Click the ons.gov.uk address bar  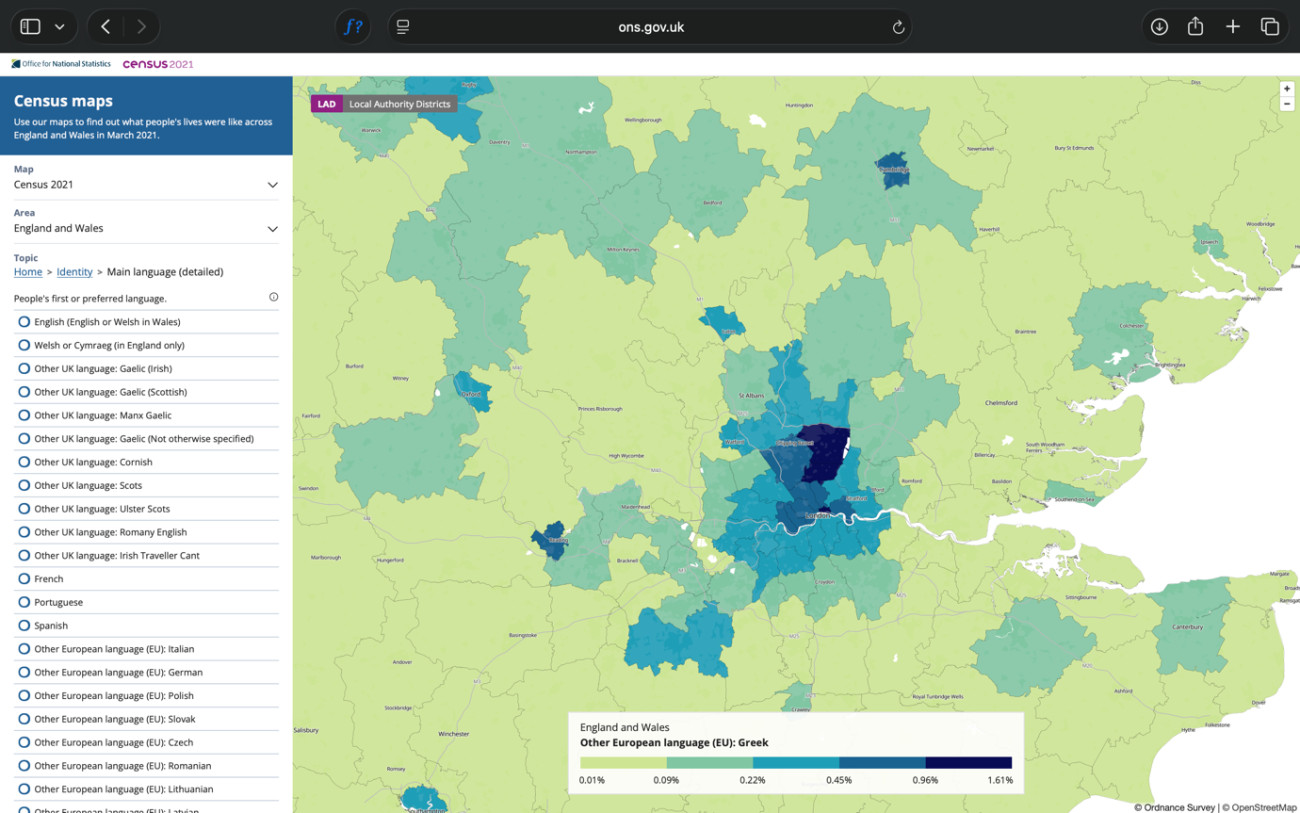(650, 27)
